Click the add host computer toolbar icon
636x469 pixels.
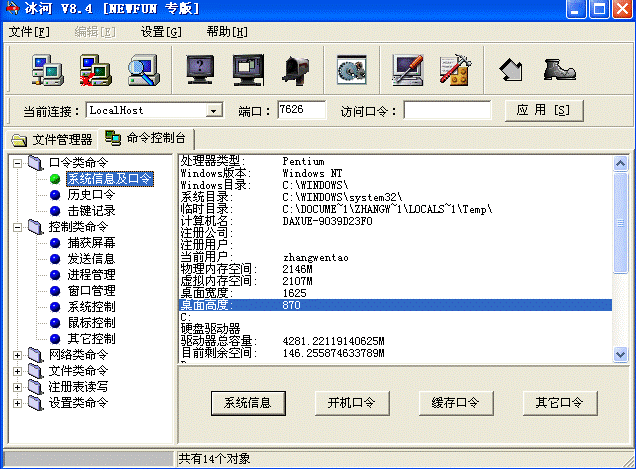pyautogui.click(x=47, y=70)
